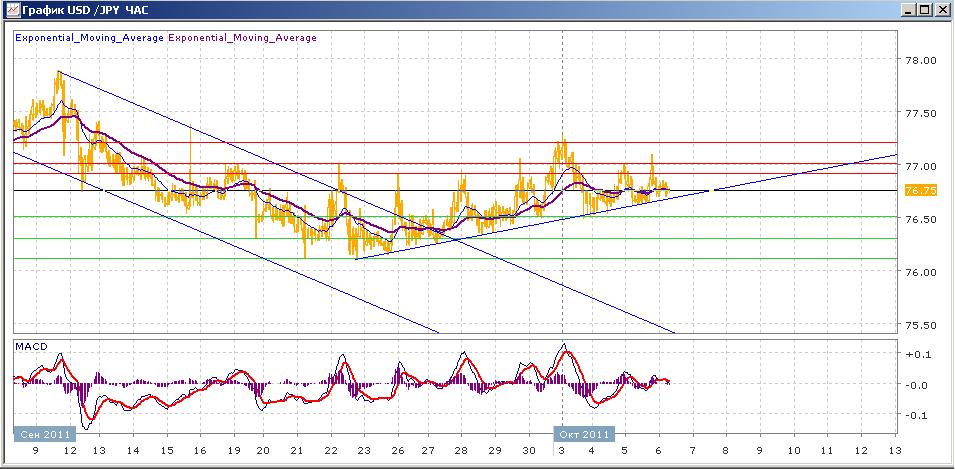Close the USD/JPY chart window
The width and height of the screenshot is (955, 469).
coord(942,10)
